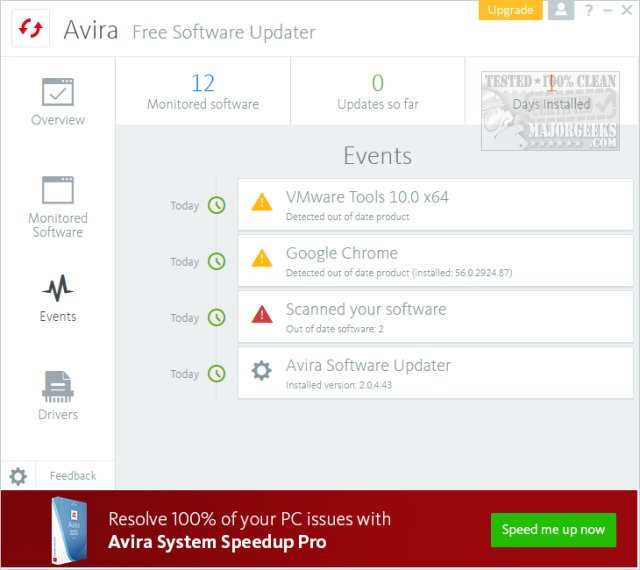Viewport: 640px width, 570px height.
Task: Minimize the Avira window
Action: [608, 10]
